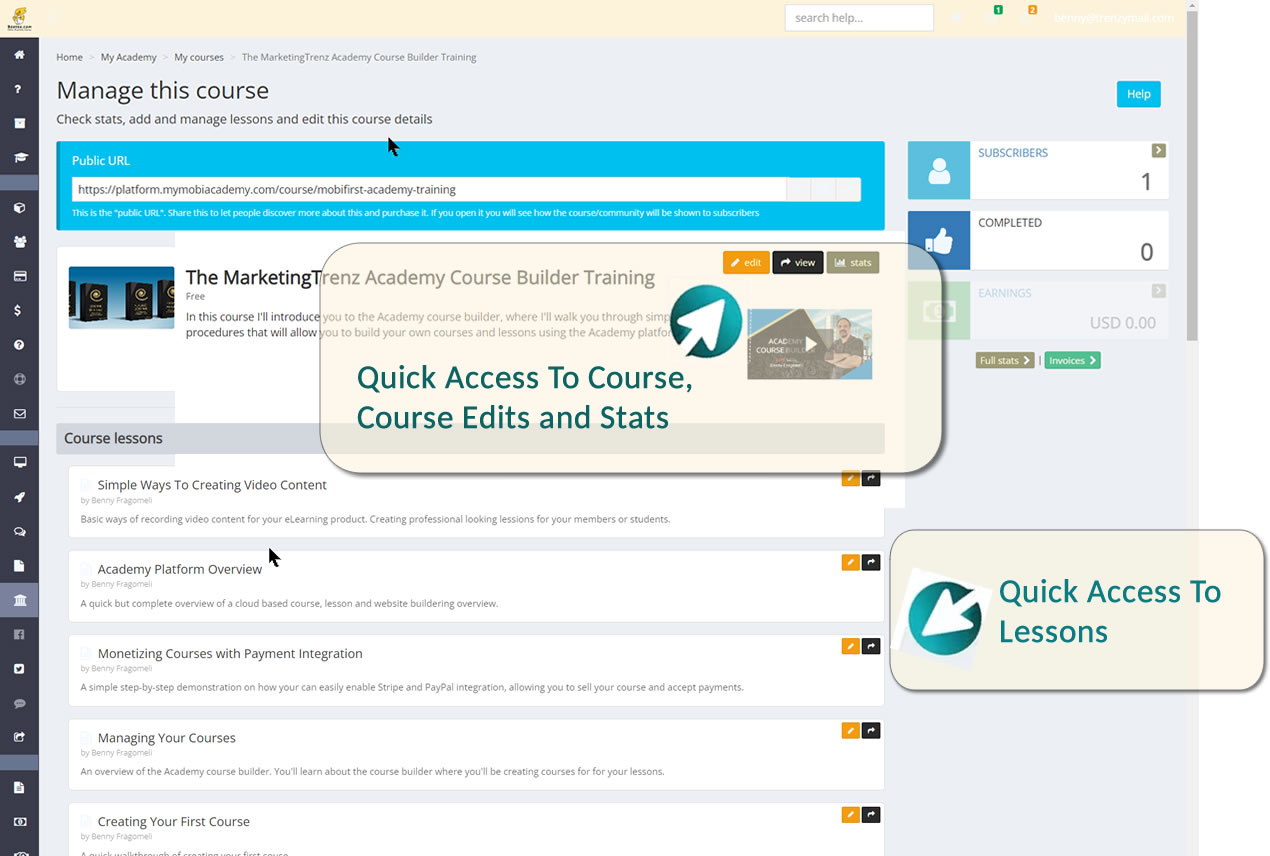This screenshot has height=856, width=1270.
Task: Edit the Academy Platform Overview lesson
Action: pyautogui.click(x=850, y=563)
